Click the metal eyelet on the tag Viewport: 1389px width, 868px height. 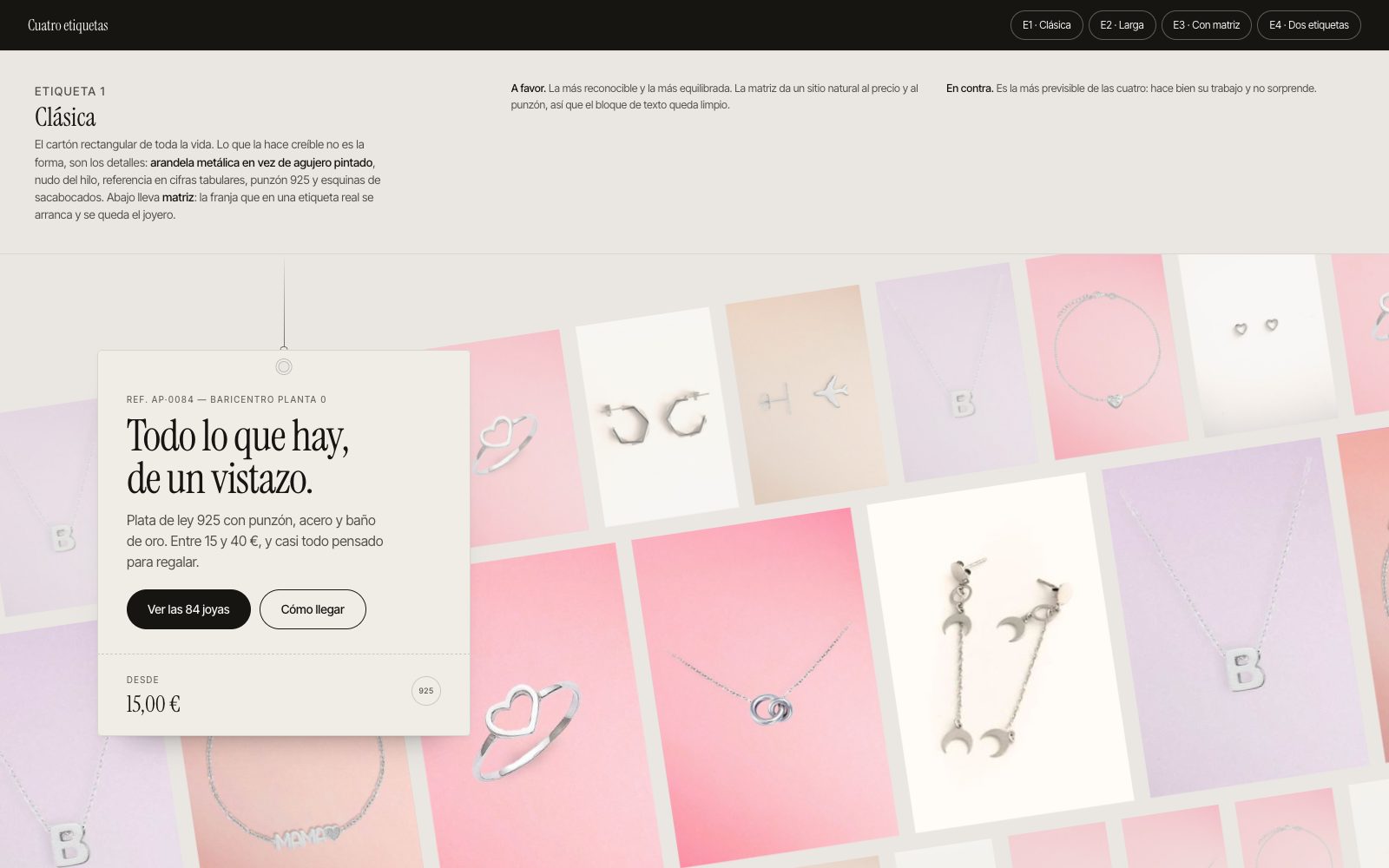tap(284, 367)
